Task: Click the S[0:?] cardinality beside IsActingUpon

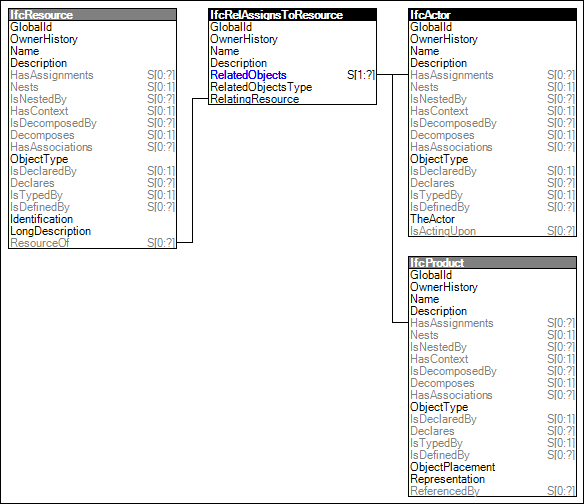Action: tap(561, 231)
